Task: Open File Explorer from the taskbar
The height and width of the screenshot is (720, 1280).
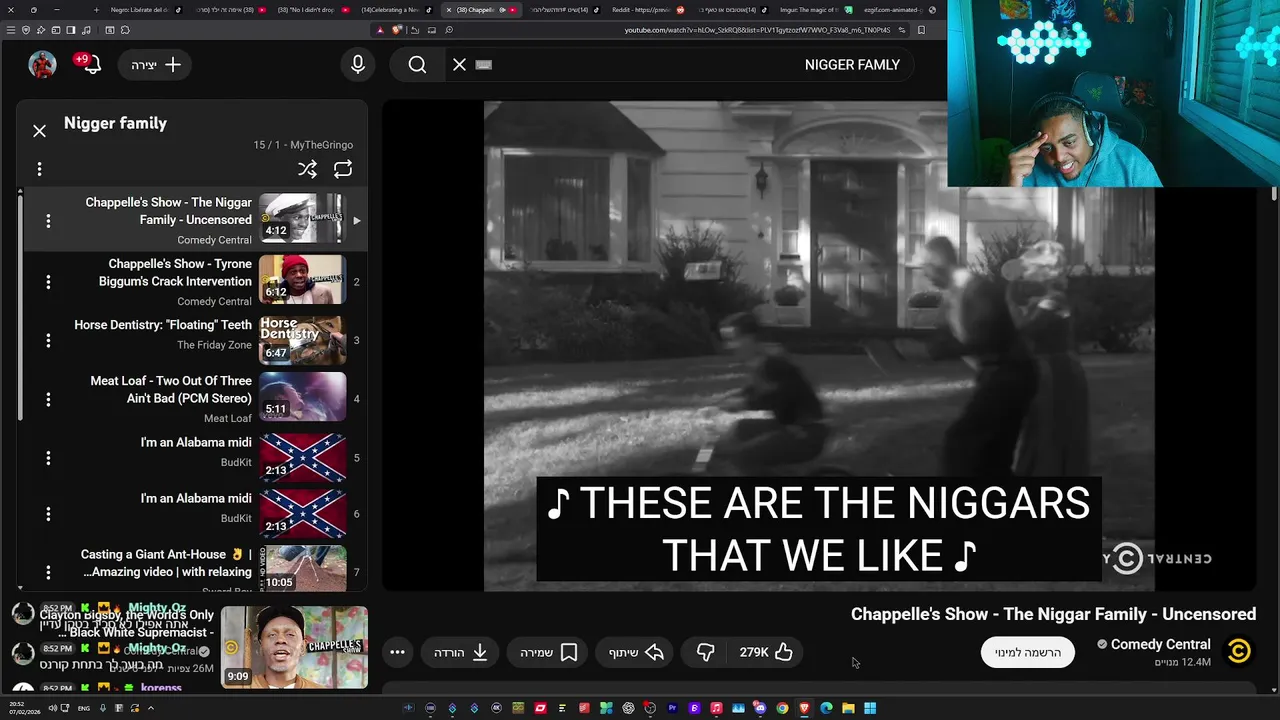Action: (x=848, y=708)
